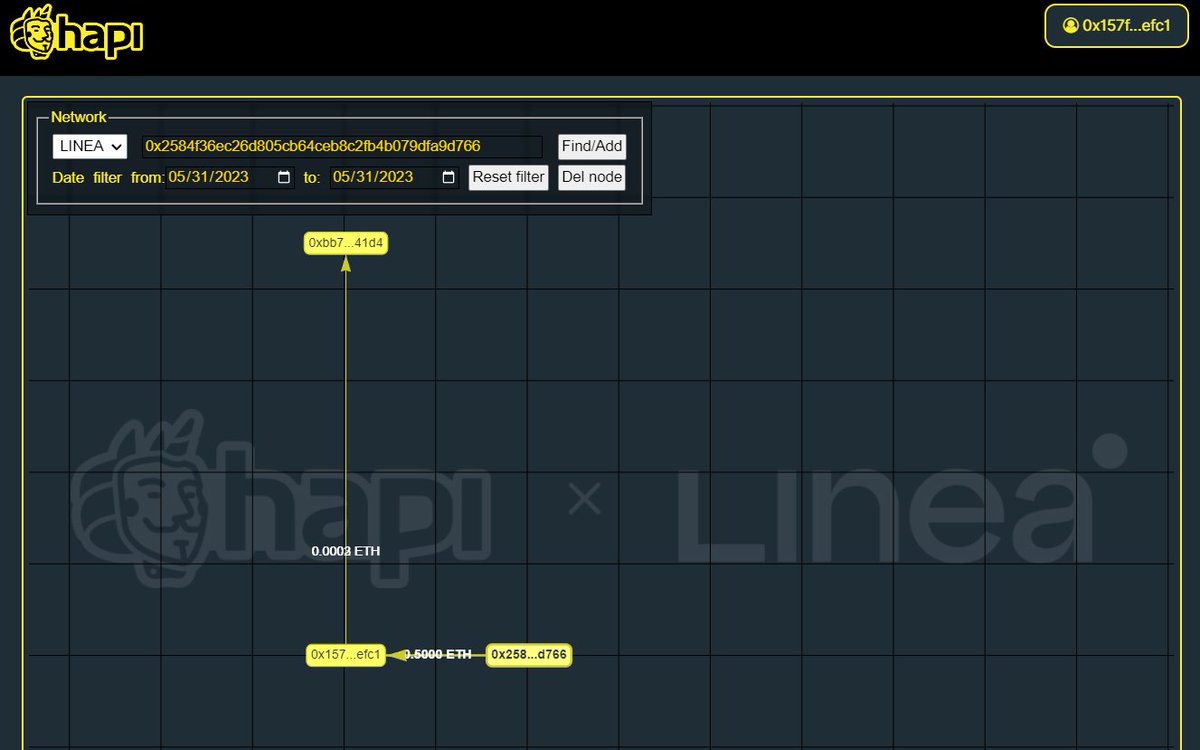Select the 0xbb7...41d4 graph node

click(x=346, y=243)
